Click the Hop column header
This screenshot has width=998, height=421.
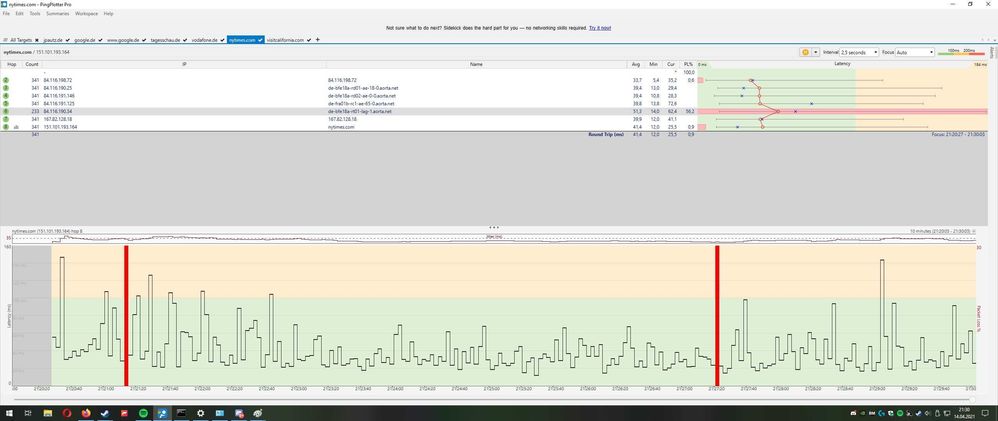click(x=11, y=64)
